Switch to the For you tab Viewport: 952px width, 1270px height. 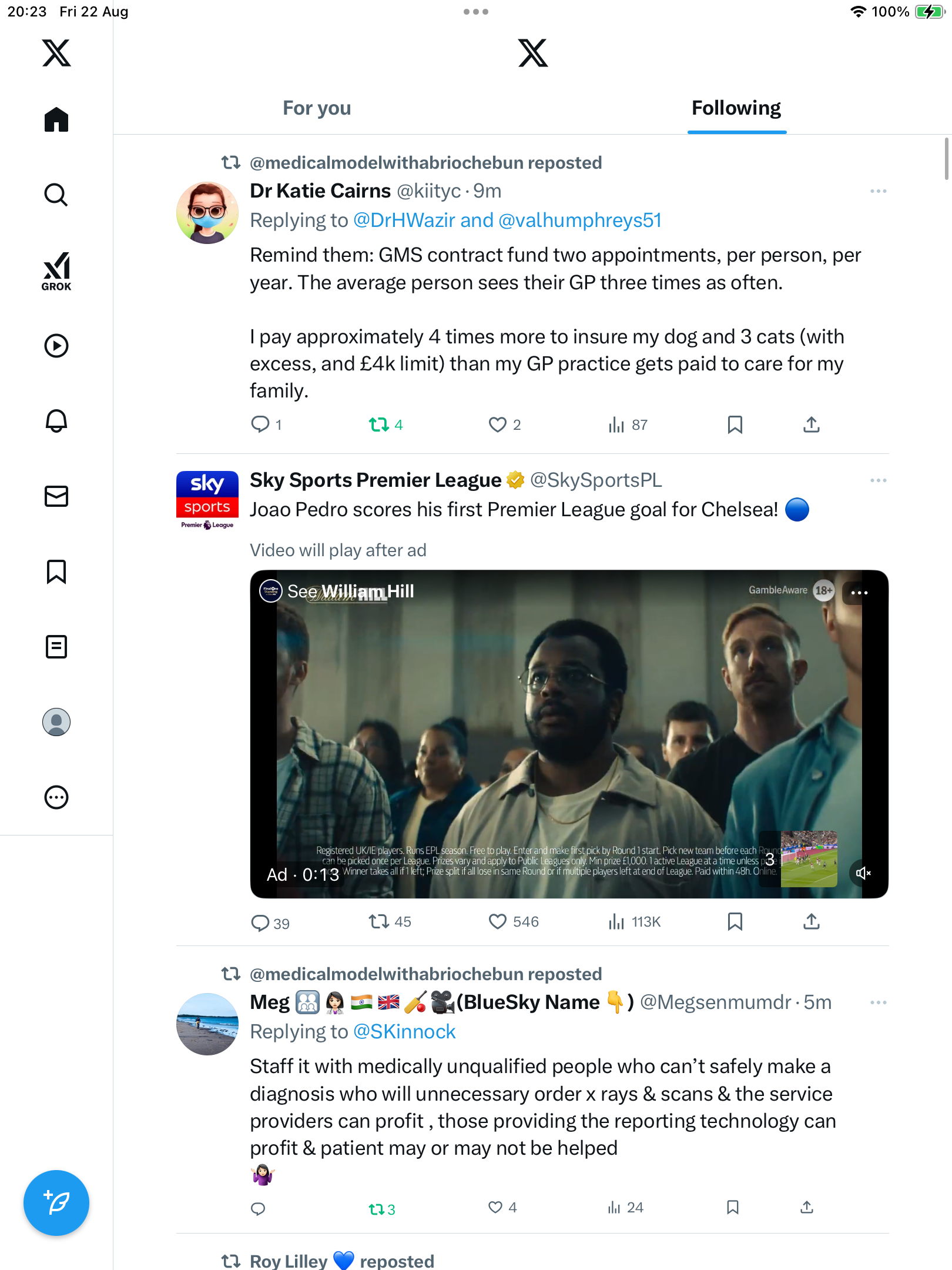point(317,108)
